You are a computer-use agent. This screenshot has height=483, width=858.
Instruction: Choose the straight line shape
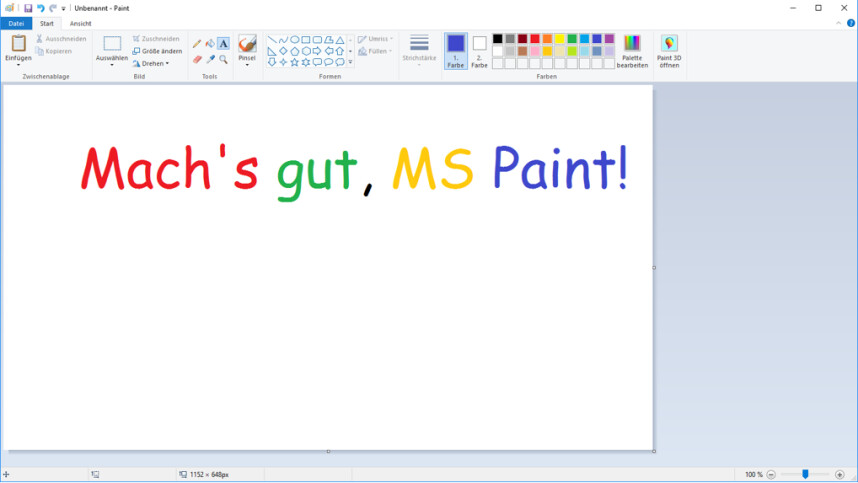coord(272,39)
